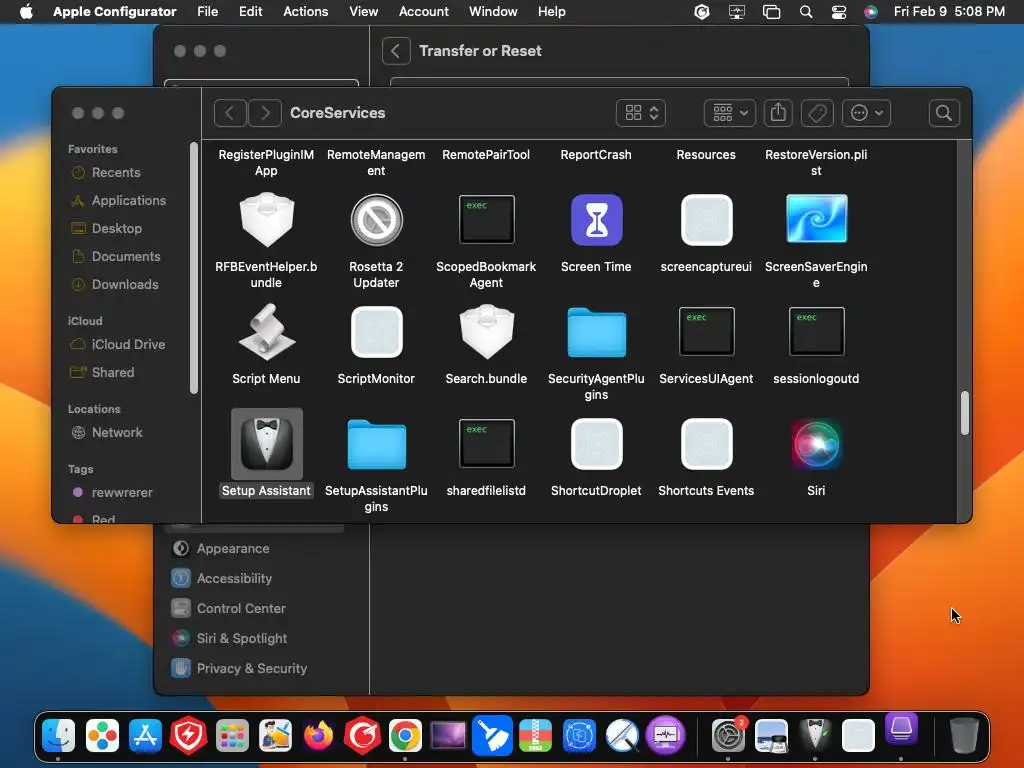Open Appearance in System Settings sidebar
Image resolution: width=1024 pixels, height=768 pixels.
click(232, 549)
